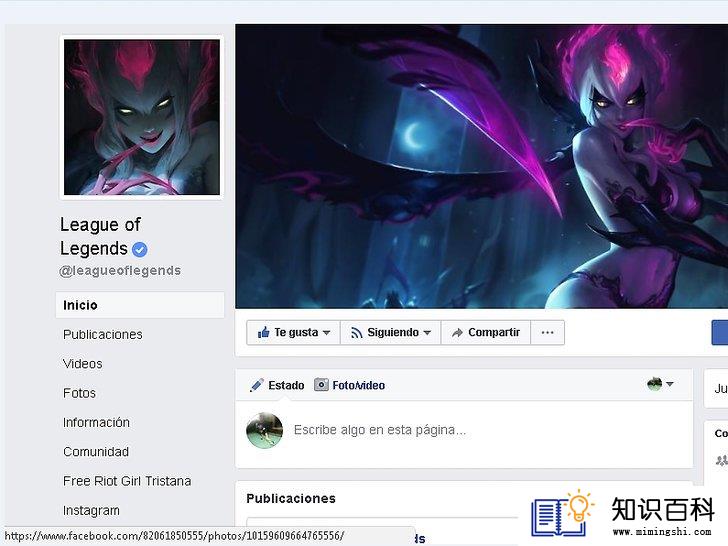Image resolution: width=728 pixels, height=546 pixels.
Task: Click the thumbs-up Te gusta icon
Action: [263, 332]
